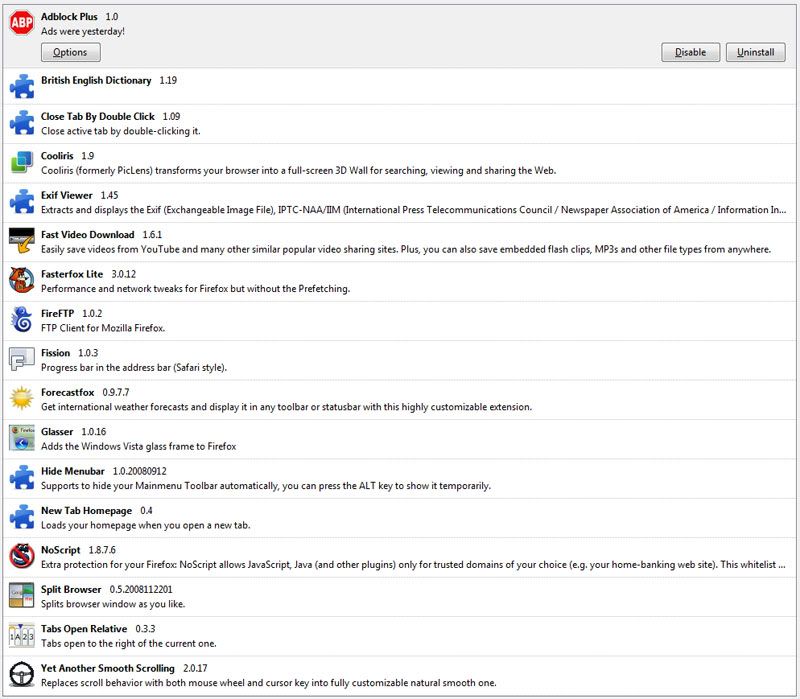The image size is (800, 699).
Task: Click Forecastfox version 0.9.7.7
Action: [116, 392]
